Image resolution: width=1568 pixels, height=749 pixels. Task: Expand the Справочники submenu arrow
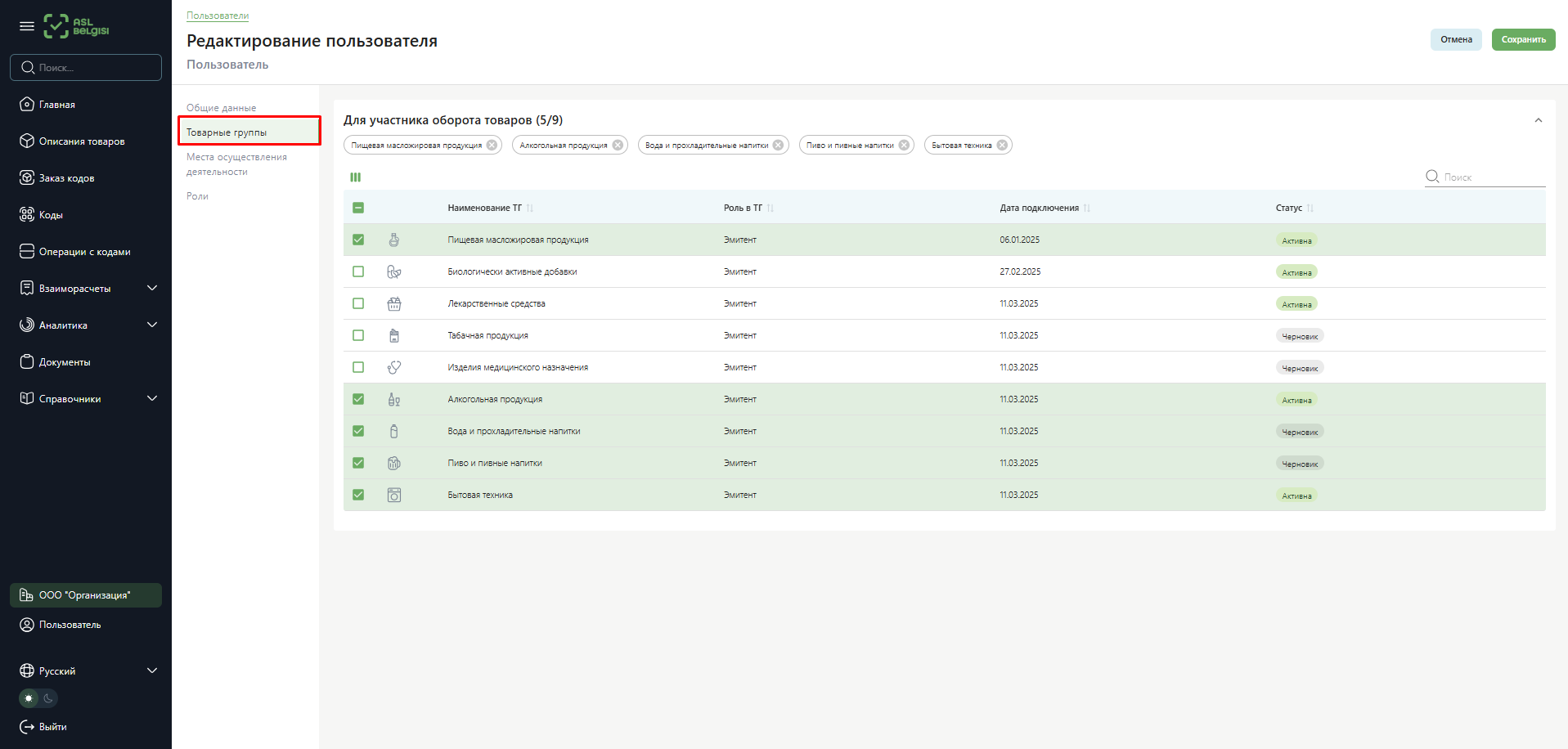tap(152, 398)
